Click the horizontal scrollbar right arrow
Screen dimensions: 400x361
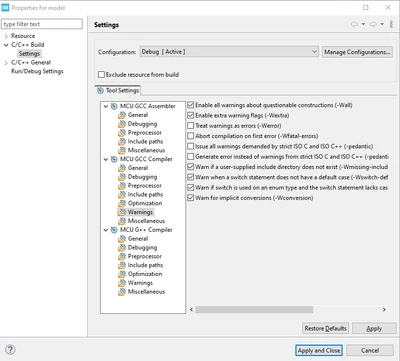pos(384,310)
